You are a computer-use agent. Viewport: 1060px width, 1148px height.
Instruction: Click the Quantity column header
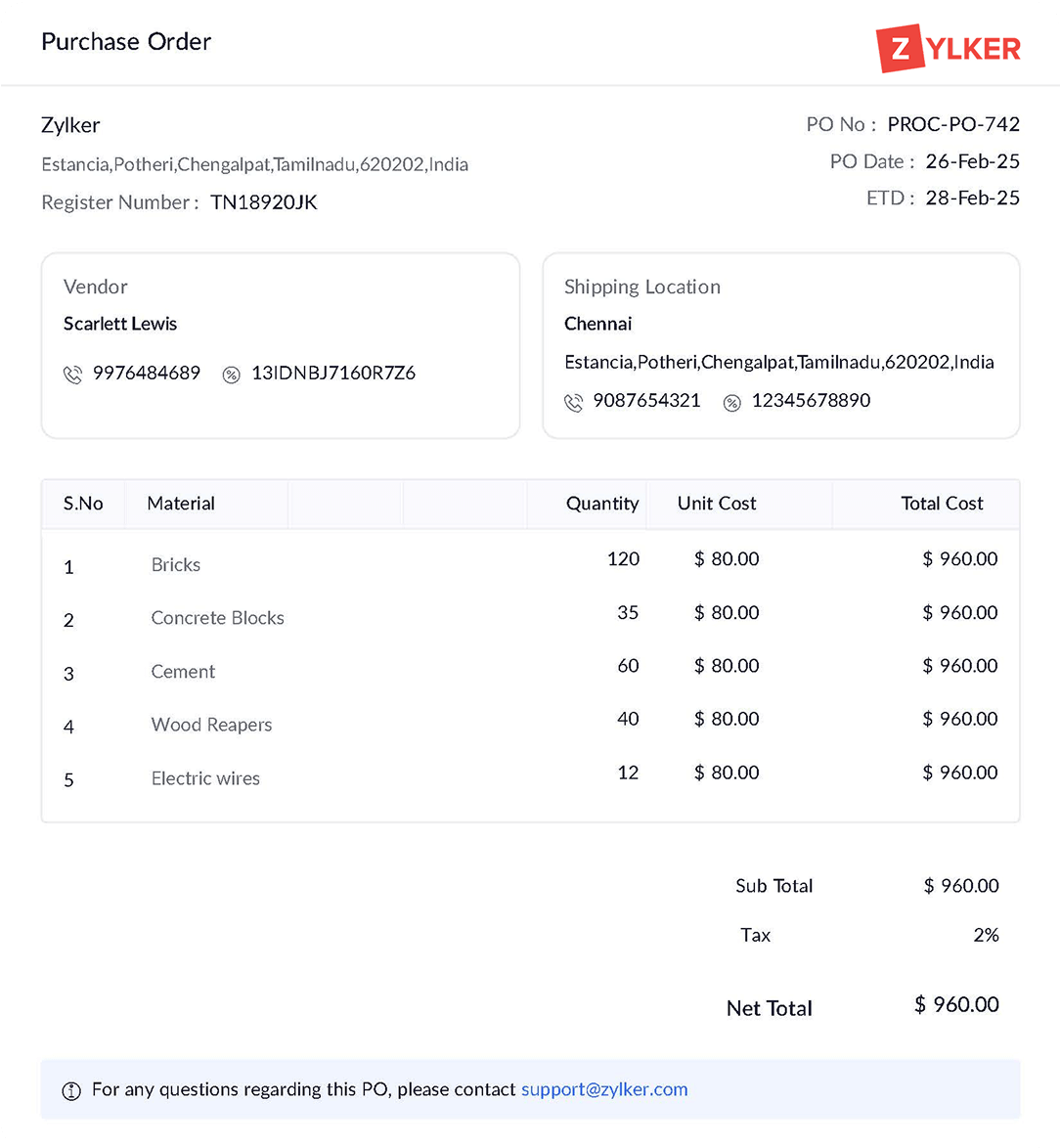602,504
